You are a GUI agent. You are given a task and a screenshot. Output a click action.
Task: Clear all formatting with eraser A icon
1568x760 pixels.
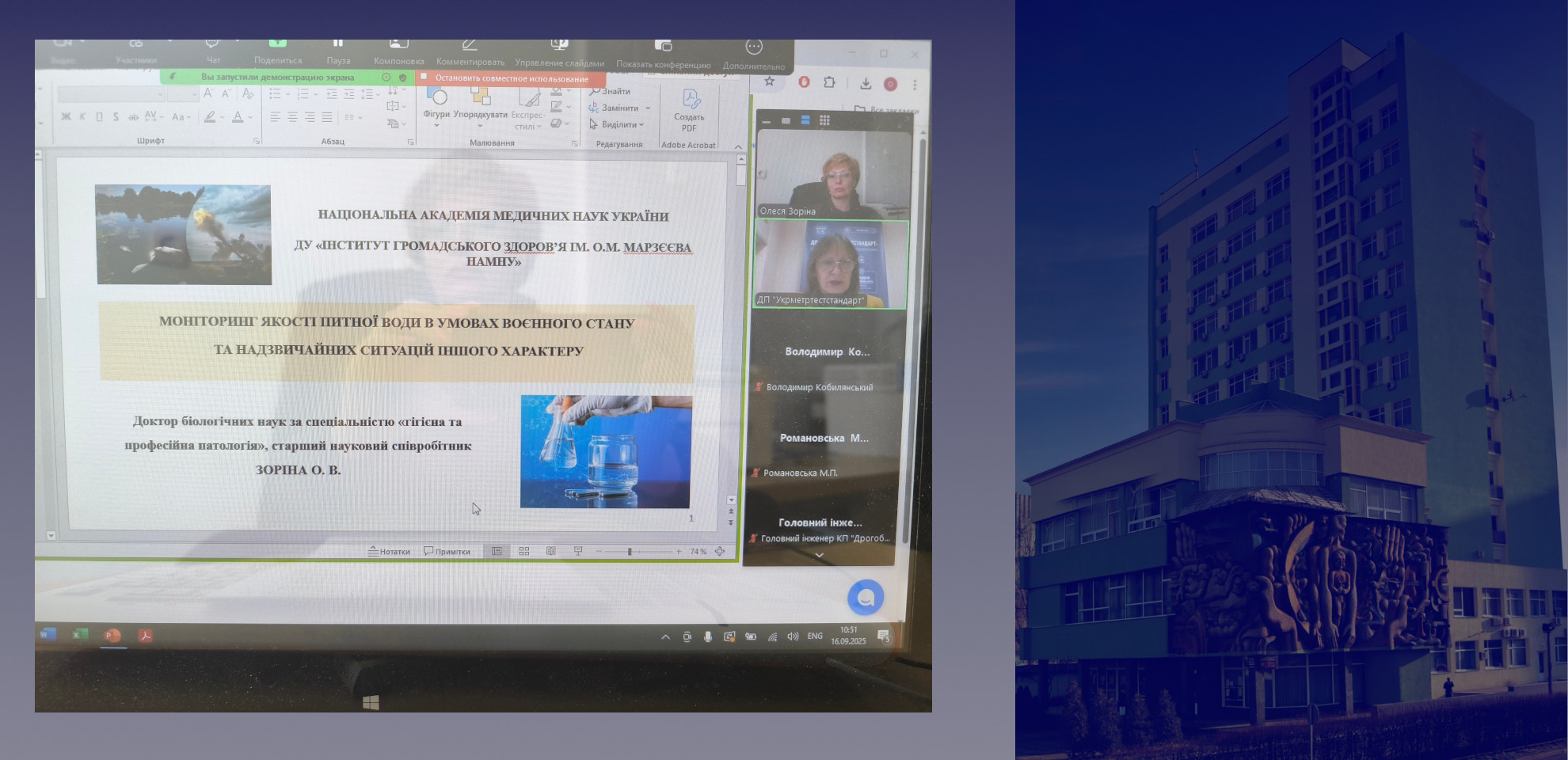tap(248, 94)
